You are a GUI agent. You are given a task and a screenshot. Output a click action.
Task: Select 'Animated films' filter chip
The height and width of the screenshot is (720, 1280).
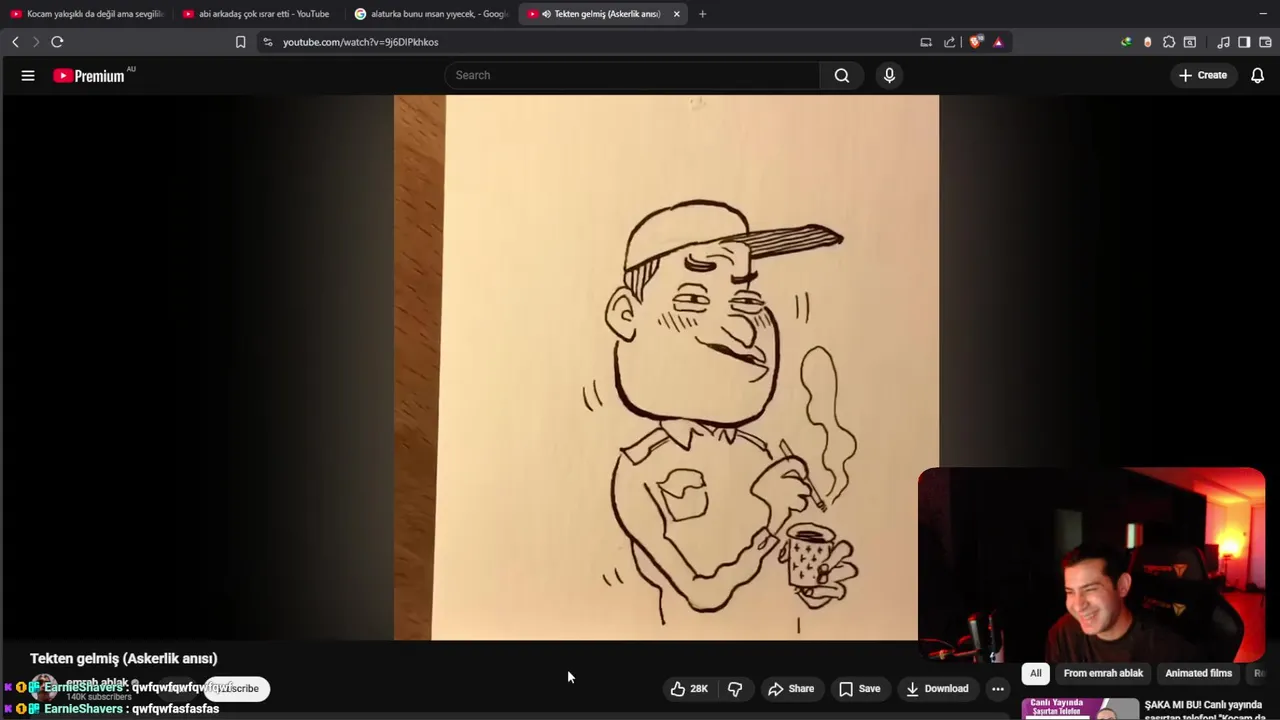(1198, 673)
